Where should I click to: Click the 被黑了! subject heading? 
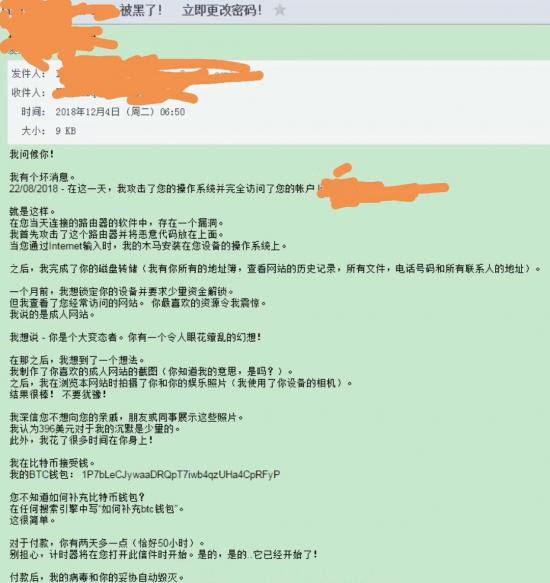pos(141,10)
